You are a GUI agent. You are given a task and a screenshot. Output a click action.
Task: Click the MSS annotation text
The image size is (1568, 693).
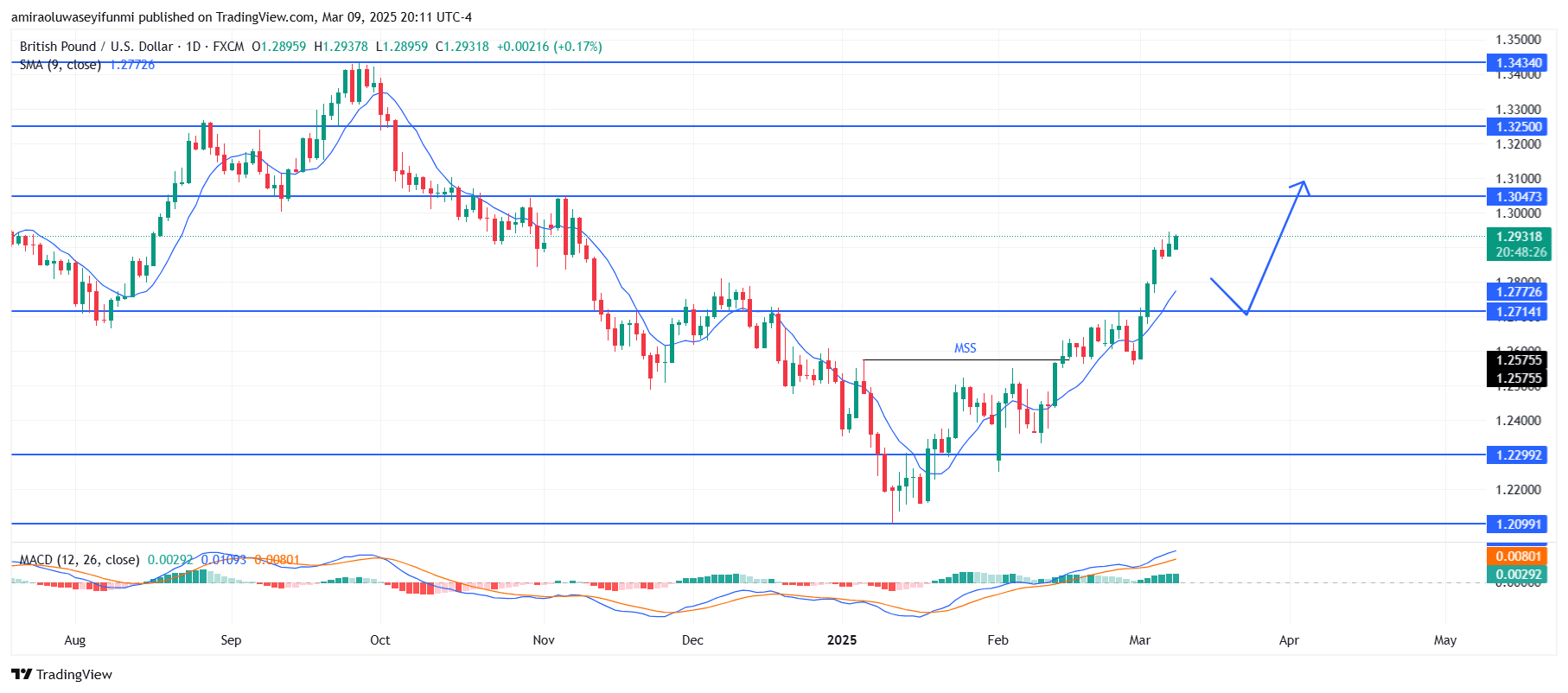965,348
